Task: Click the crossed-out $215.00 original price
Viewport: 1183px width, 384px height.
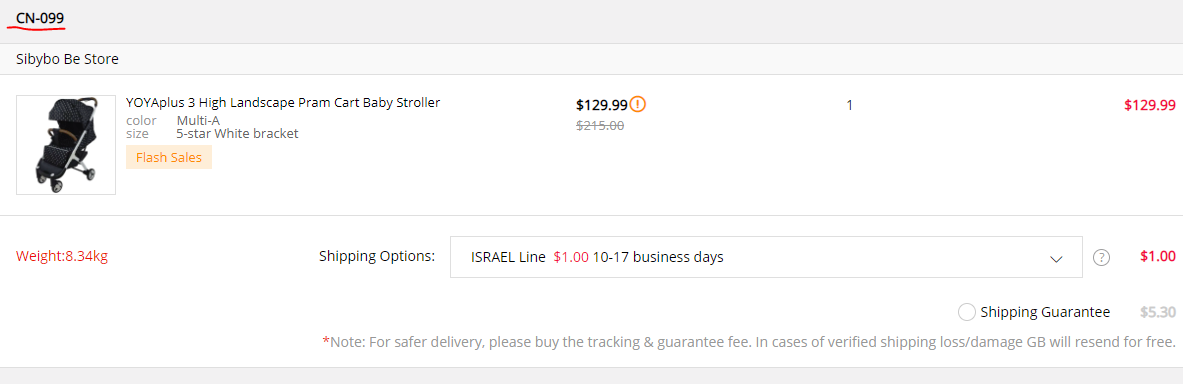Action: (600, 126)
